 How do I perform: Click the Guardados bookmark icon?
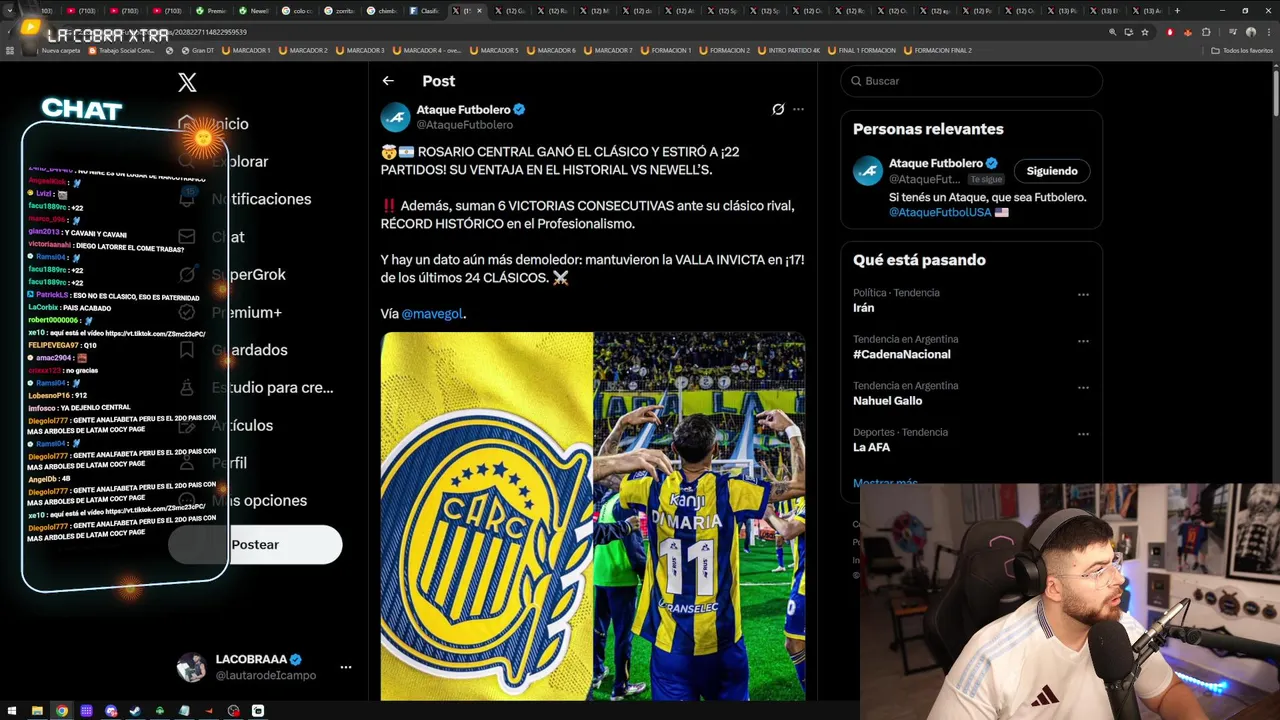(187, 350)
